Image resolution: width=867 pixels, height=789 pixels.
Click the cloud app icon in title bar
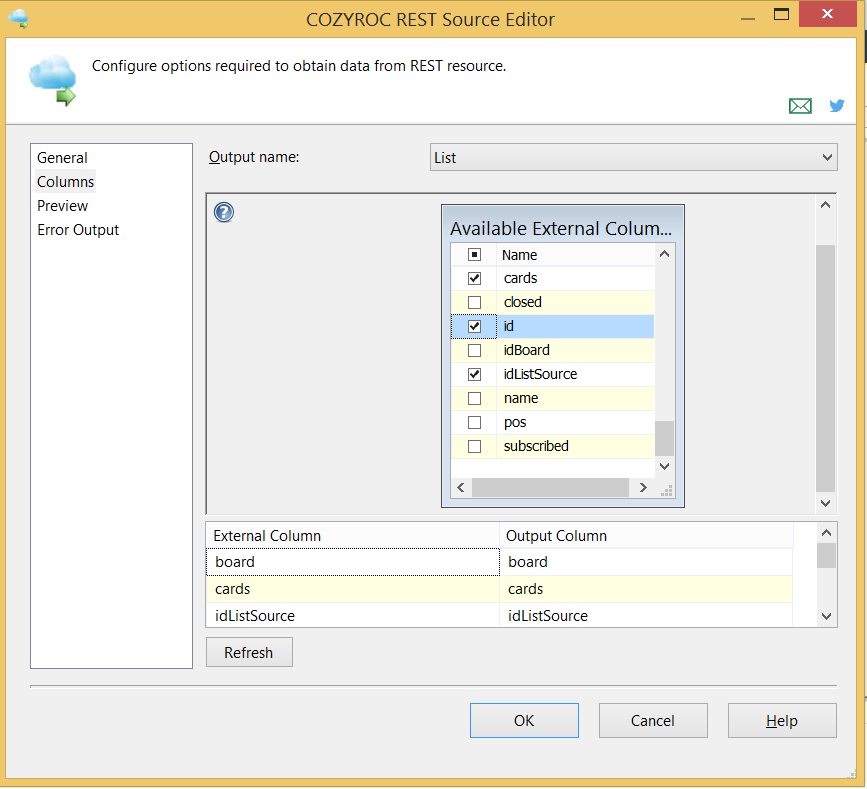click(x=18, y=18)
